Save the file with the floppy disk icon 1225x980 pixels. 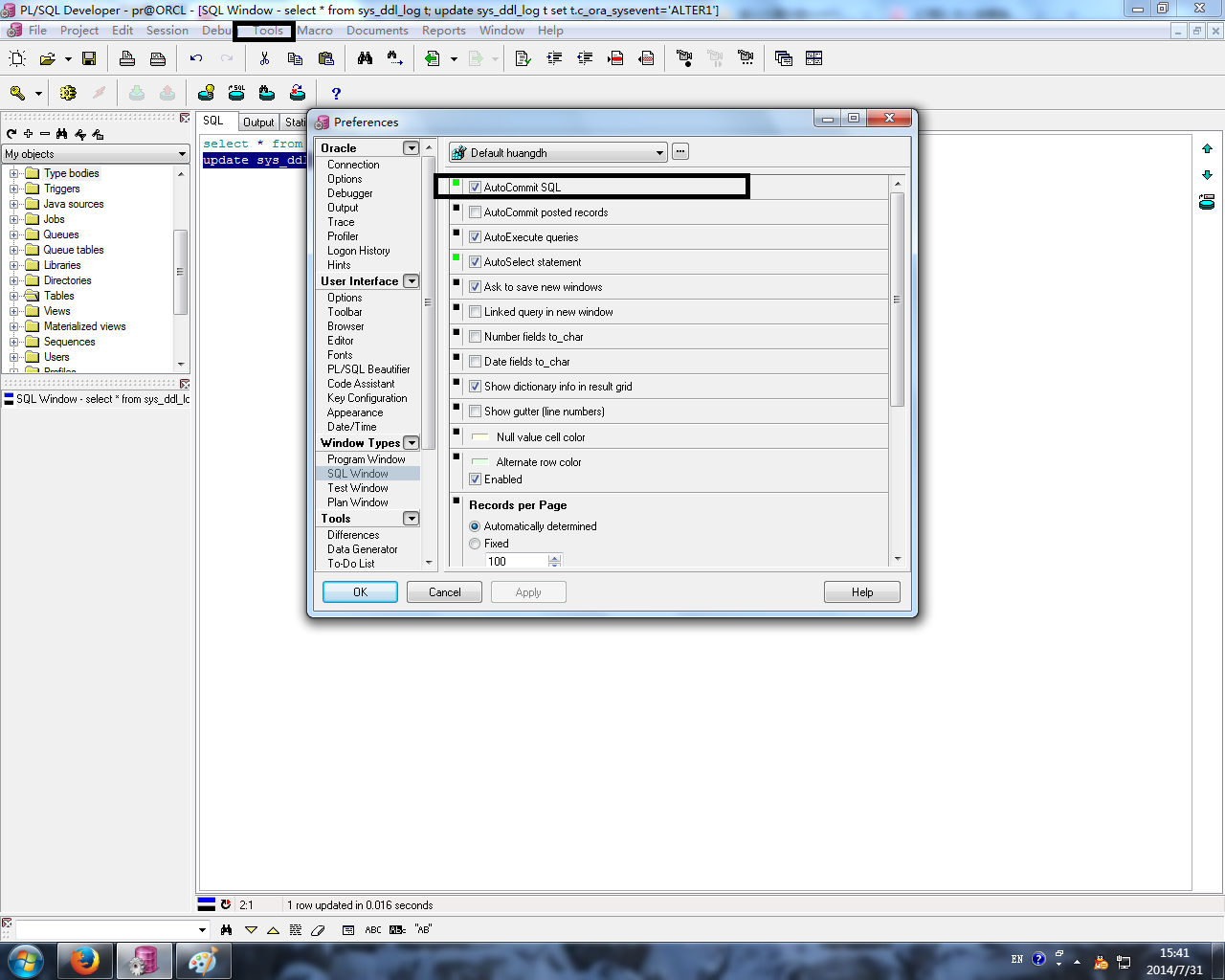coord(89,58)
